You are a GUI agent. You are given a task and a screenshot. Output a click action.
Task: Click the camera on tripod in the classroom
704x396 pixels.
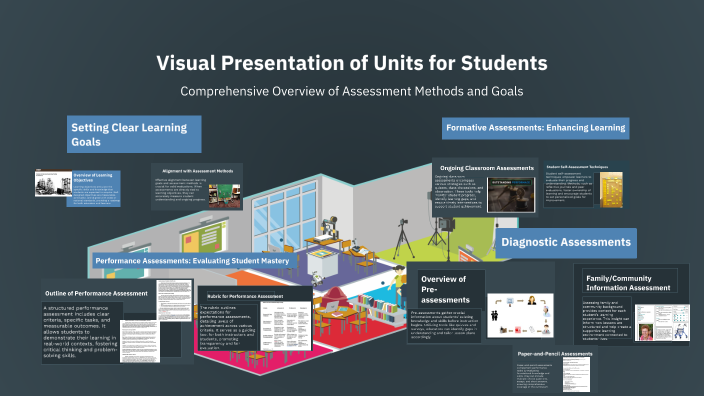[x=403, y=238]
